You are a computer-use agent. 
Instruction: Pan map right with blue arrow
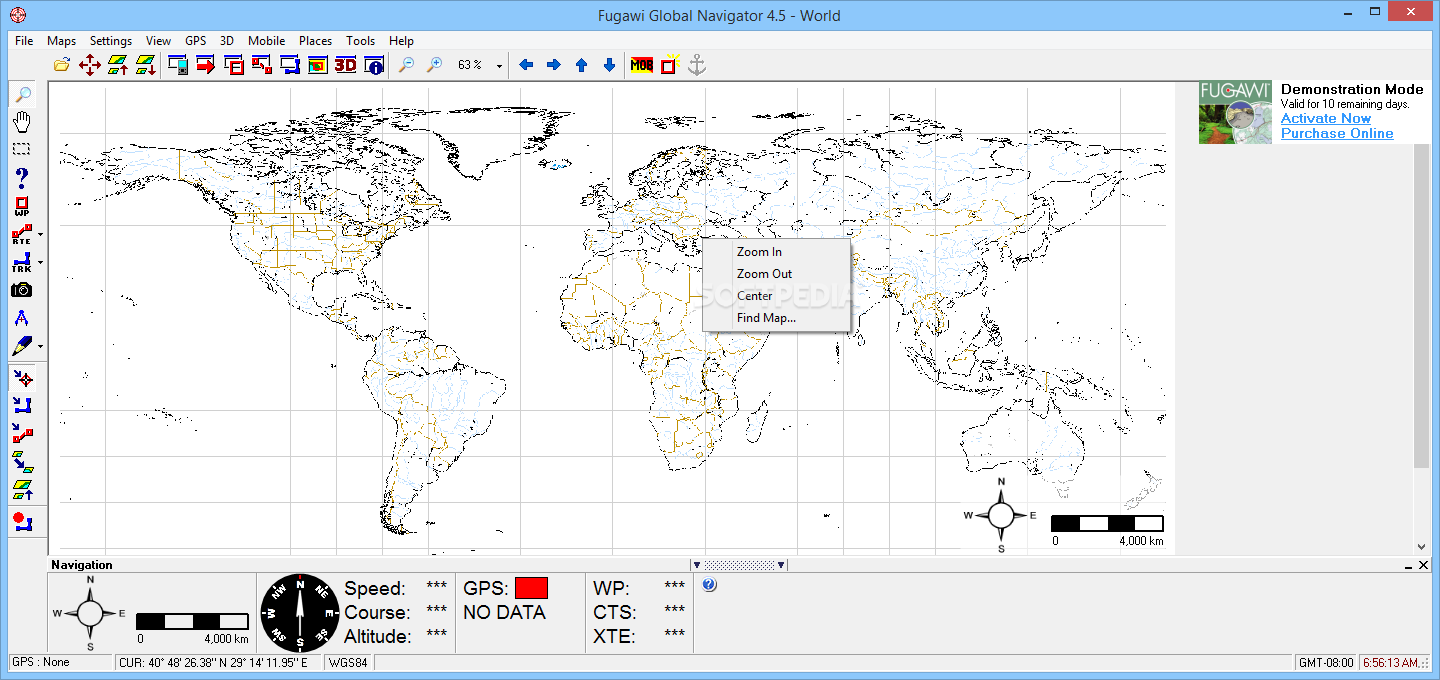pos(553,65)
